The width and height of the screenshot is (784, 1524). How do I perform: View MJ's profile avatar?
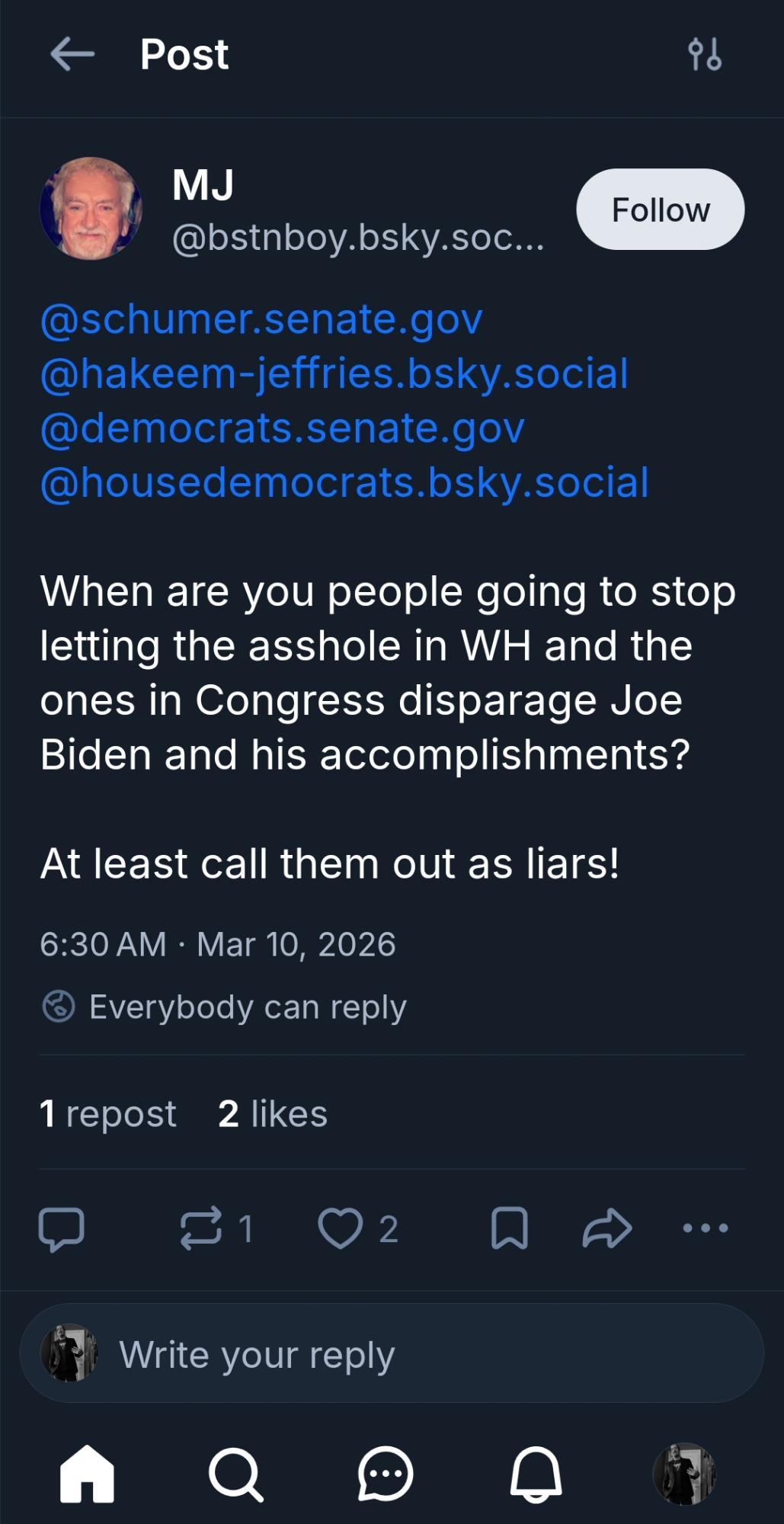click(91, 209)
